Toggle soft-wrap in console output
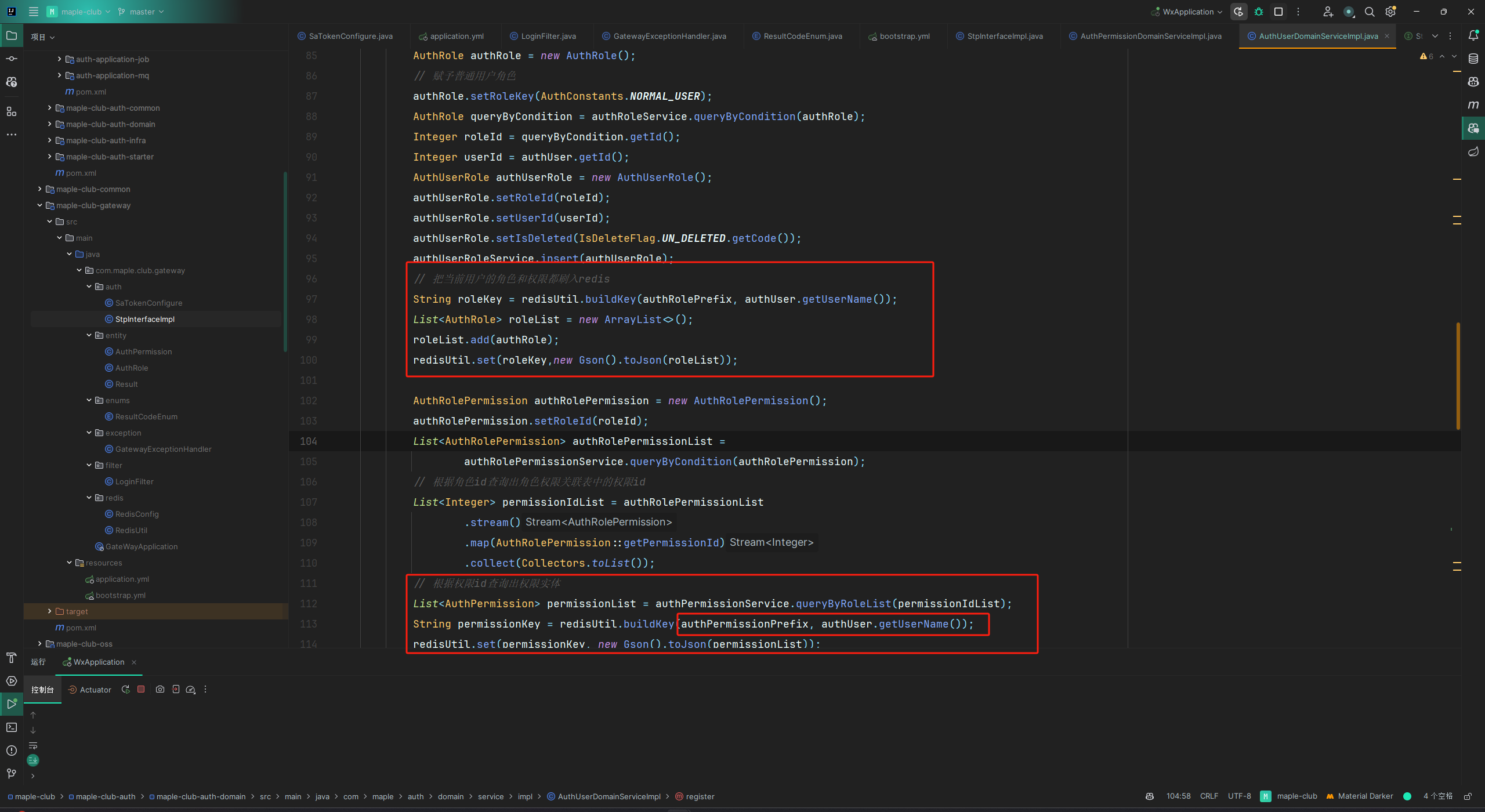 33,745
